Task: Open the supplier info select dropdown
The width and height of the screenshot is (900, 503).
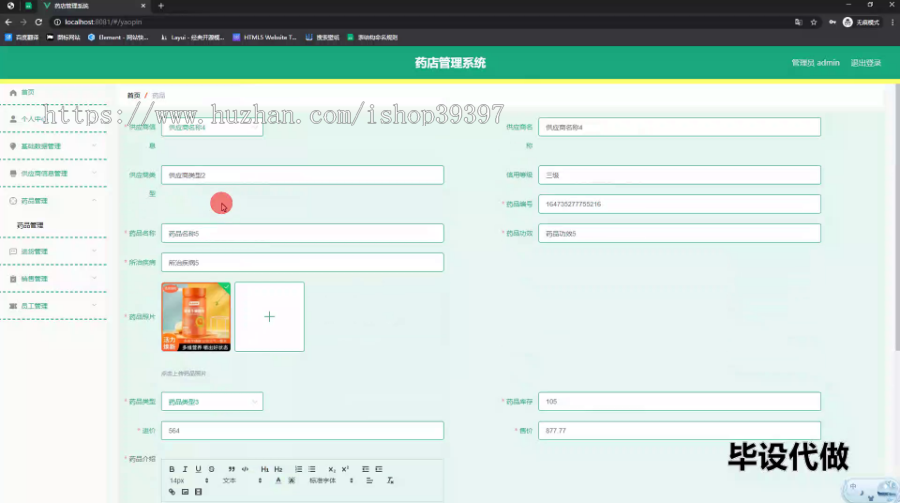Action: (x=212, y=127)
